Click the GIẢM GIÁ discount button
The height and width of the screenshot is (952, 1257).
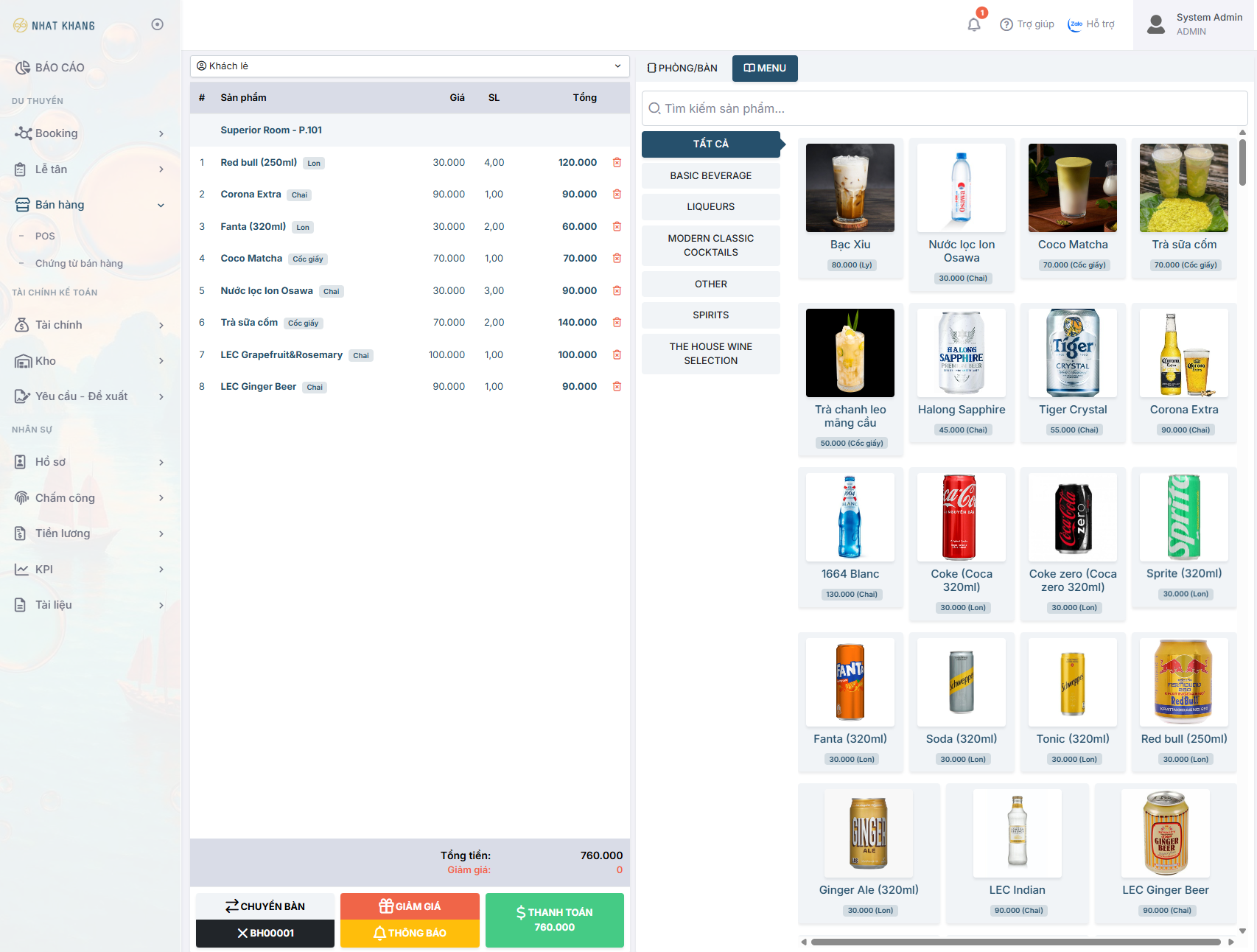pos(410,906)
